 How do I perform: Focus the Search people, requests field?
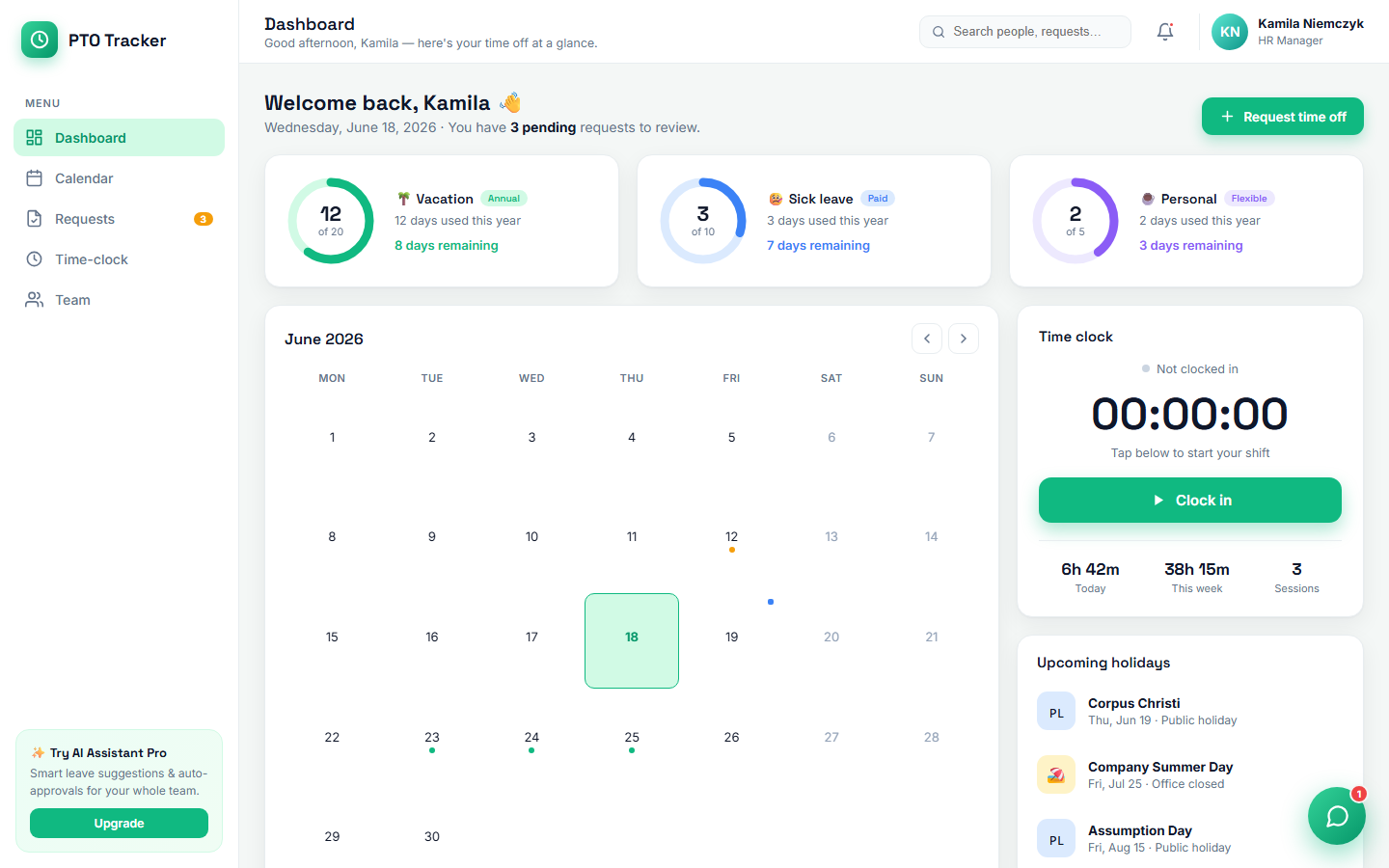click(1025, 32)
